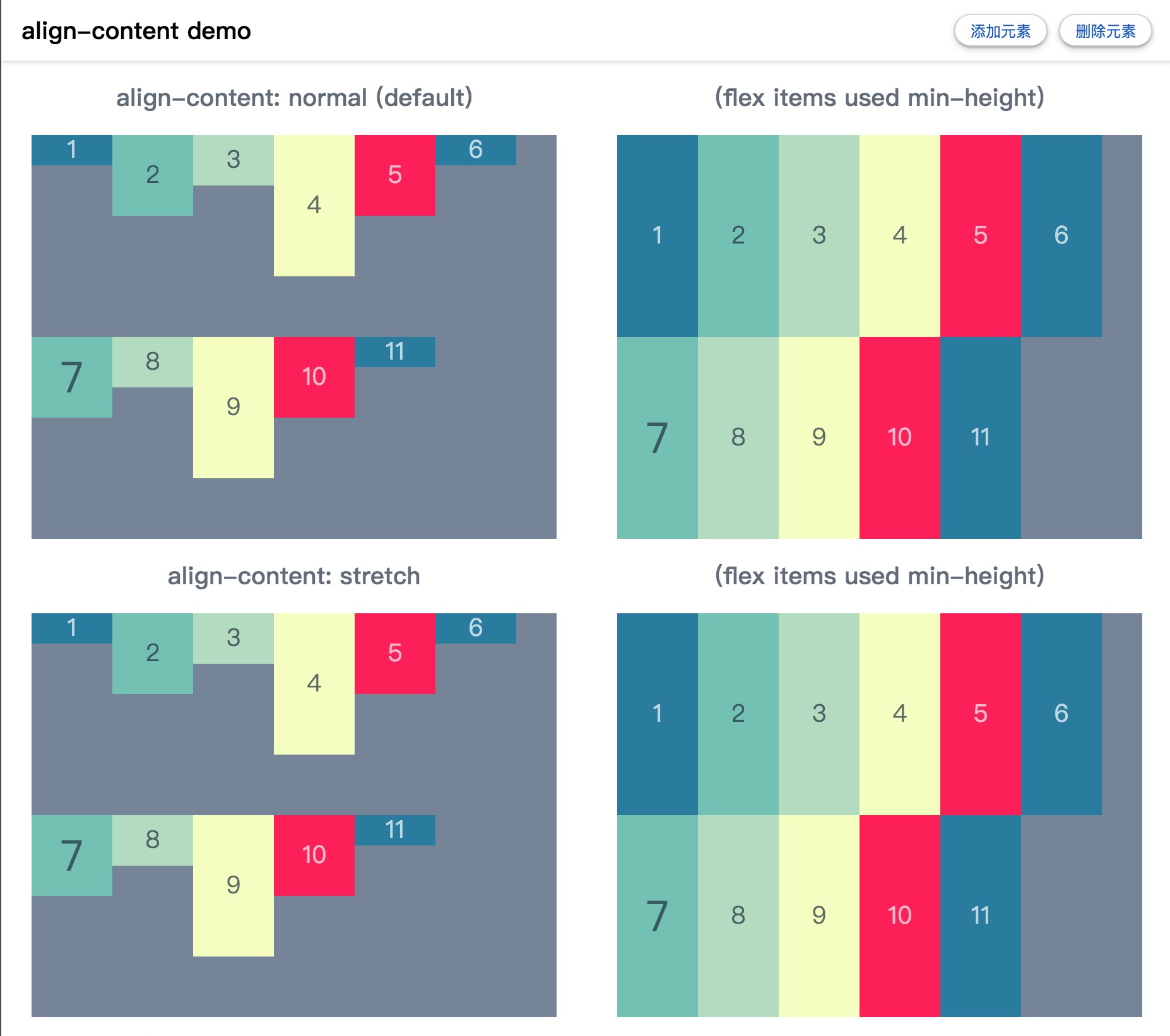Click yellow block 4 in normal demo
This screenshot has width=1170, height=1036.
(314, 204)
